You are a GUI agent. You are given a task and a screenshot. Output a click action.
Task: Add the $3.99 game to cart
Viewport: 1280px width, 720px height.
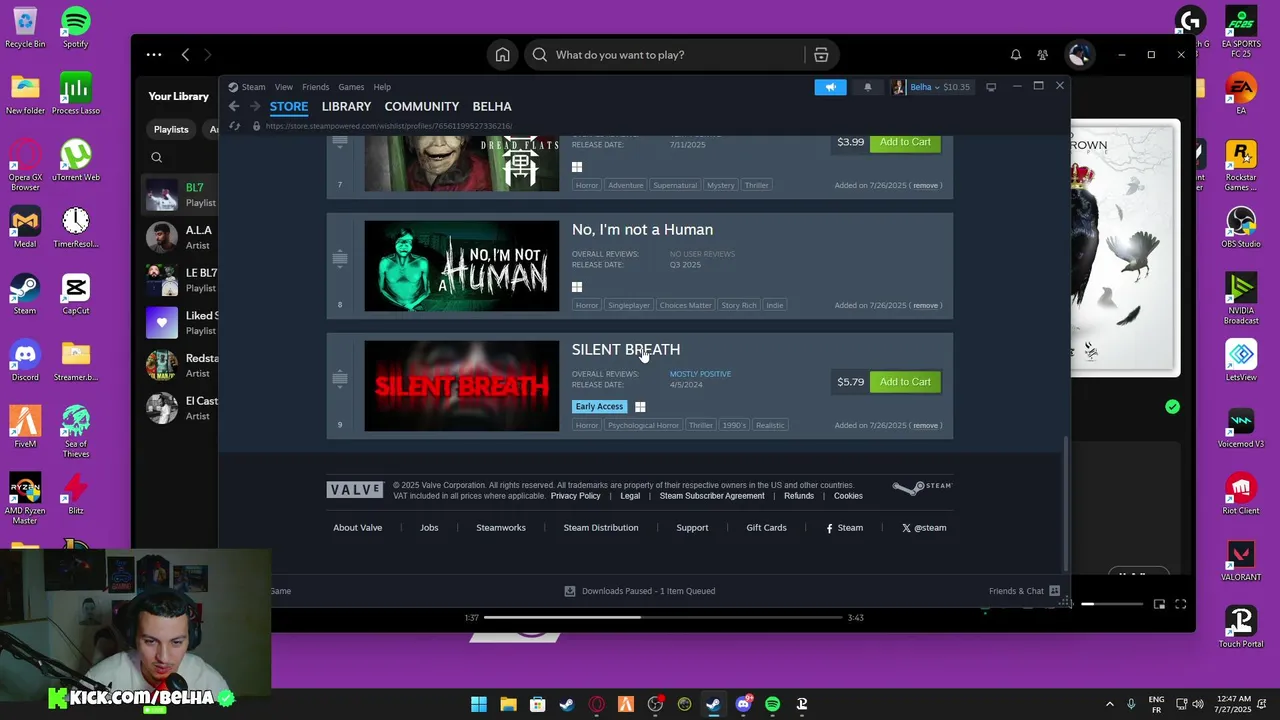[905, 142]
